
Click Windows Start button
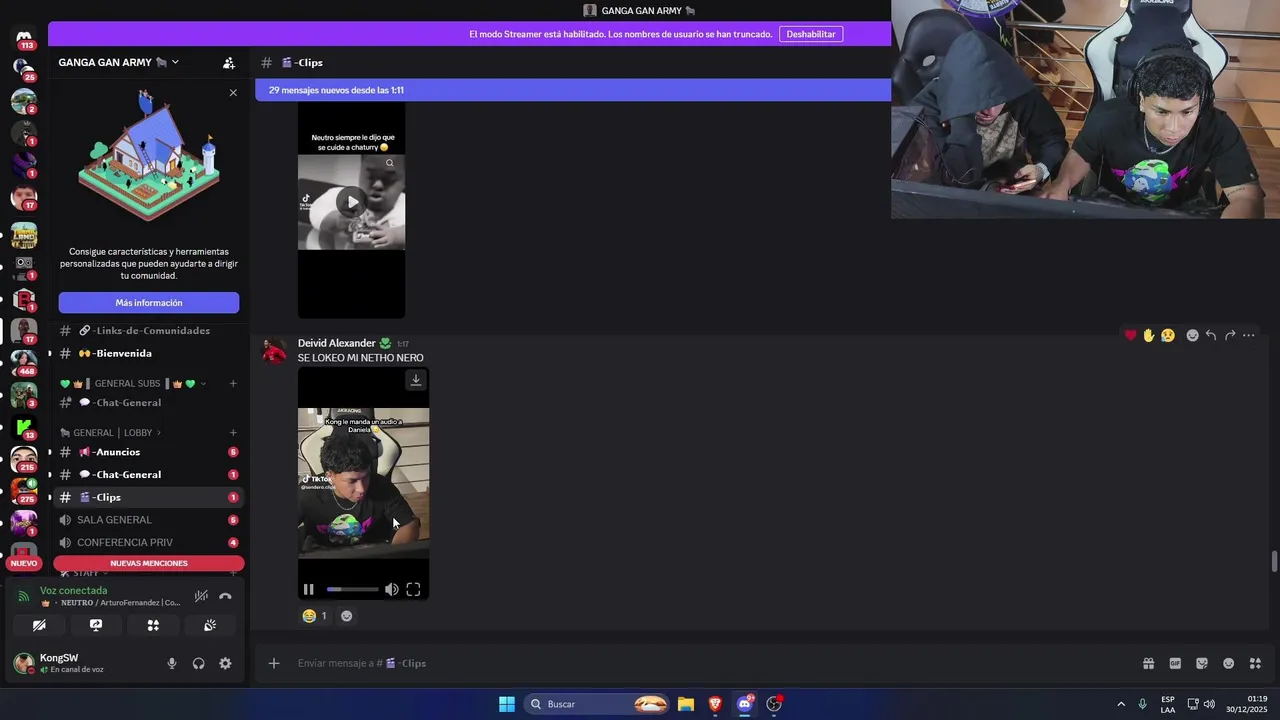click(507, 704)
